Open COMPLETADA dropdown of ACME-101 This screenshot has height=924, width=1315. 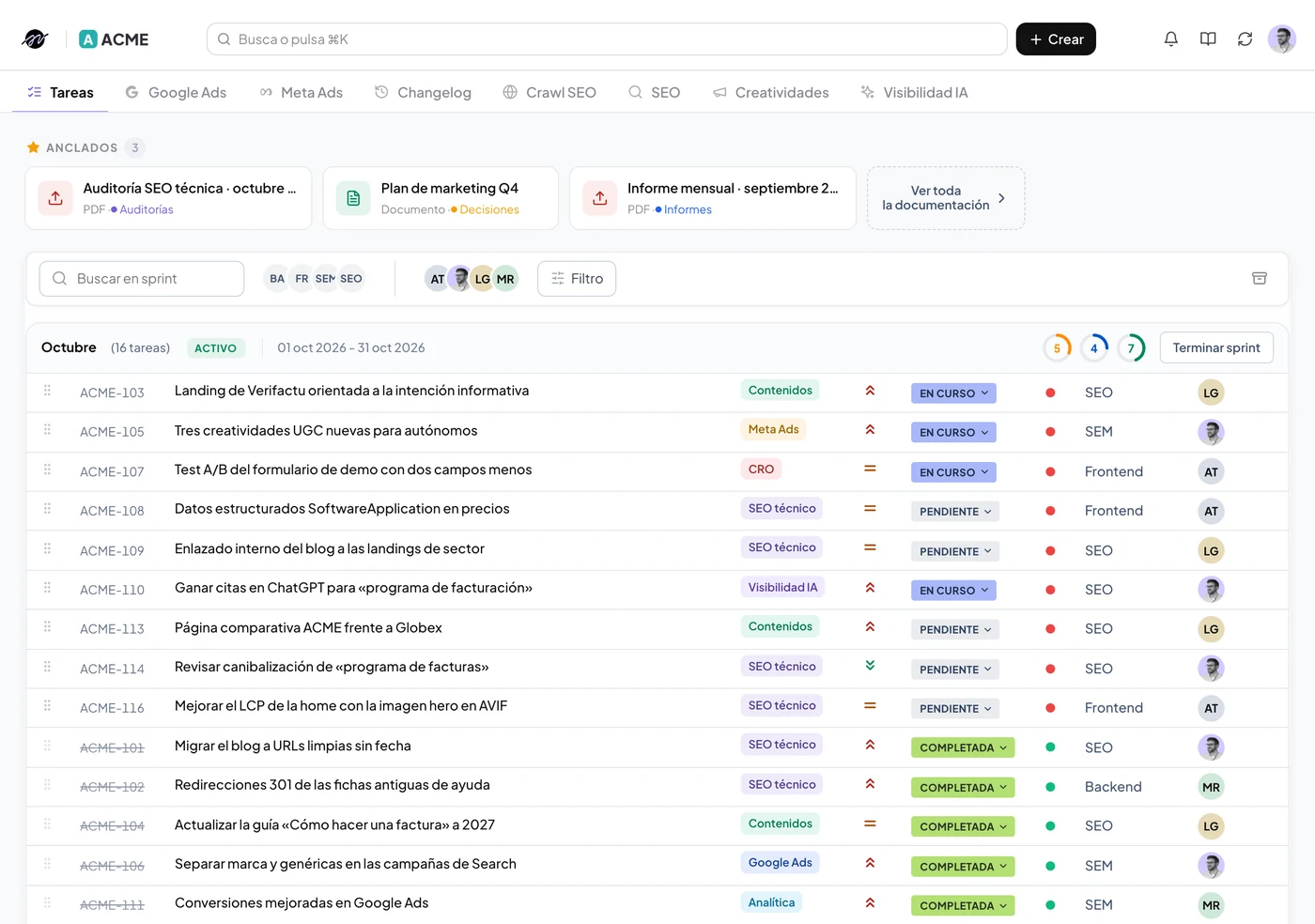[963, 748]
